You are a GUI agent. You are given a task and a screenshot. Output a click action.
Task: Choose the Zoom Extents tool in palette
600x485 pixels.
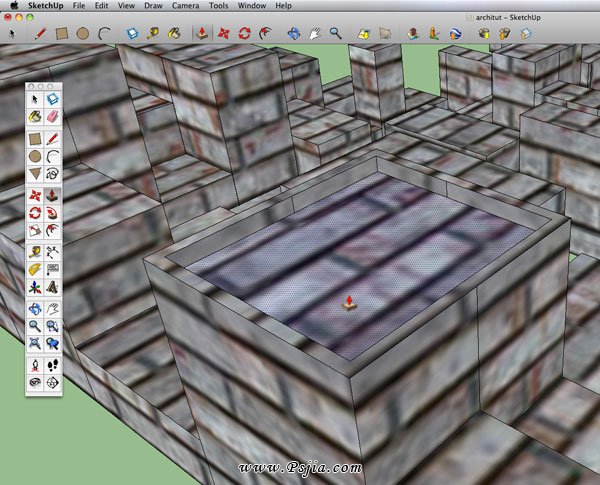35,344
